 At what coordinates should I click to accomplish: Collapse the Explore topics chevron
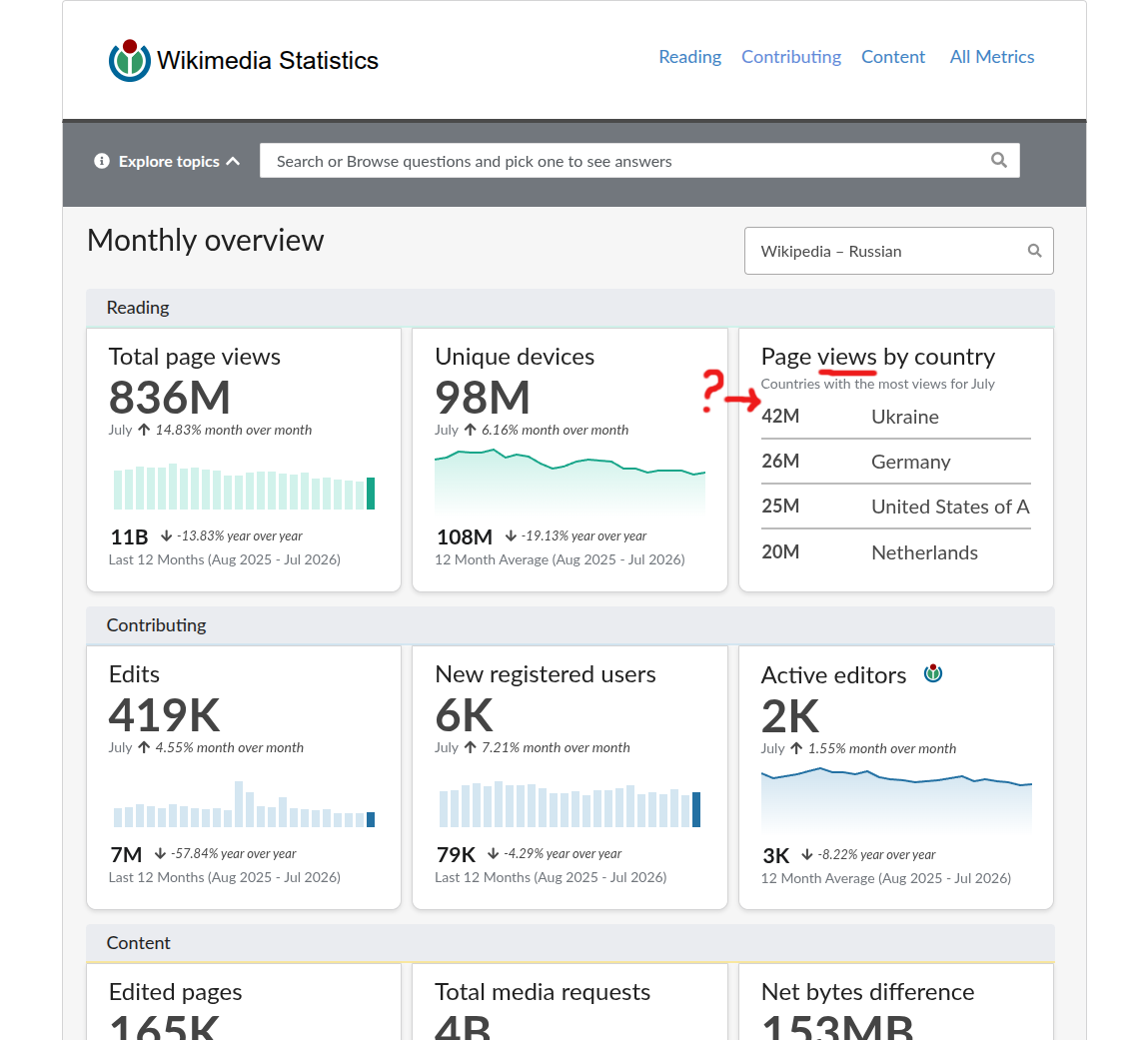pos(233,161)
